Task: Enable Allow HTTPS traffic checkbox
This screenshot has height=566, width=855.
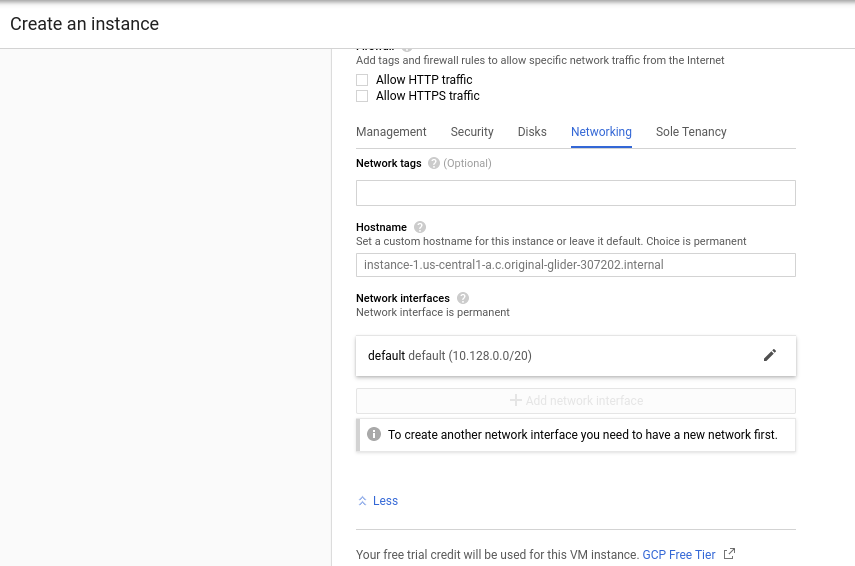Action: tap(362, 96)
